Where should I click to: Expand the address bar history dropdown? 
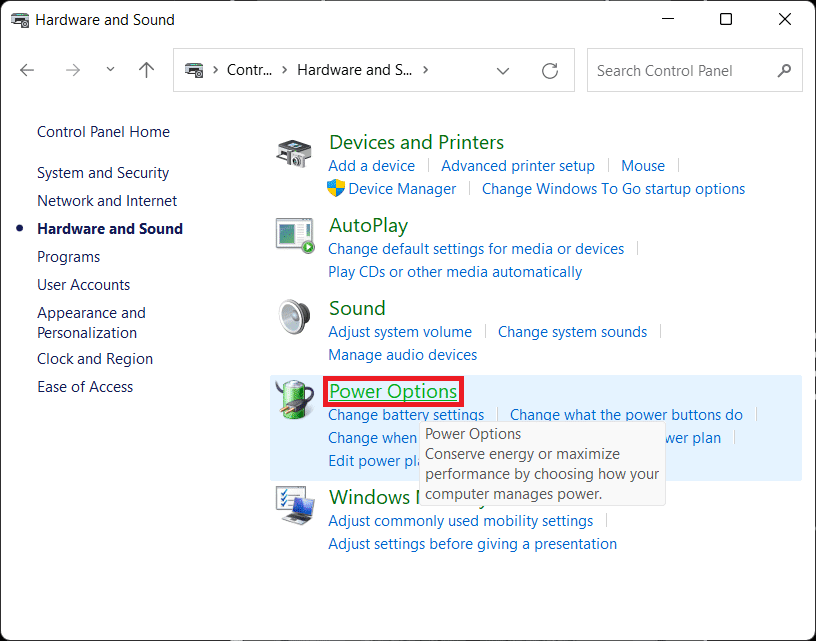(503, 71)
